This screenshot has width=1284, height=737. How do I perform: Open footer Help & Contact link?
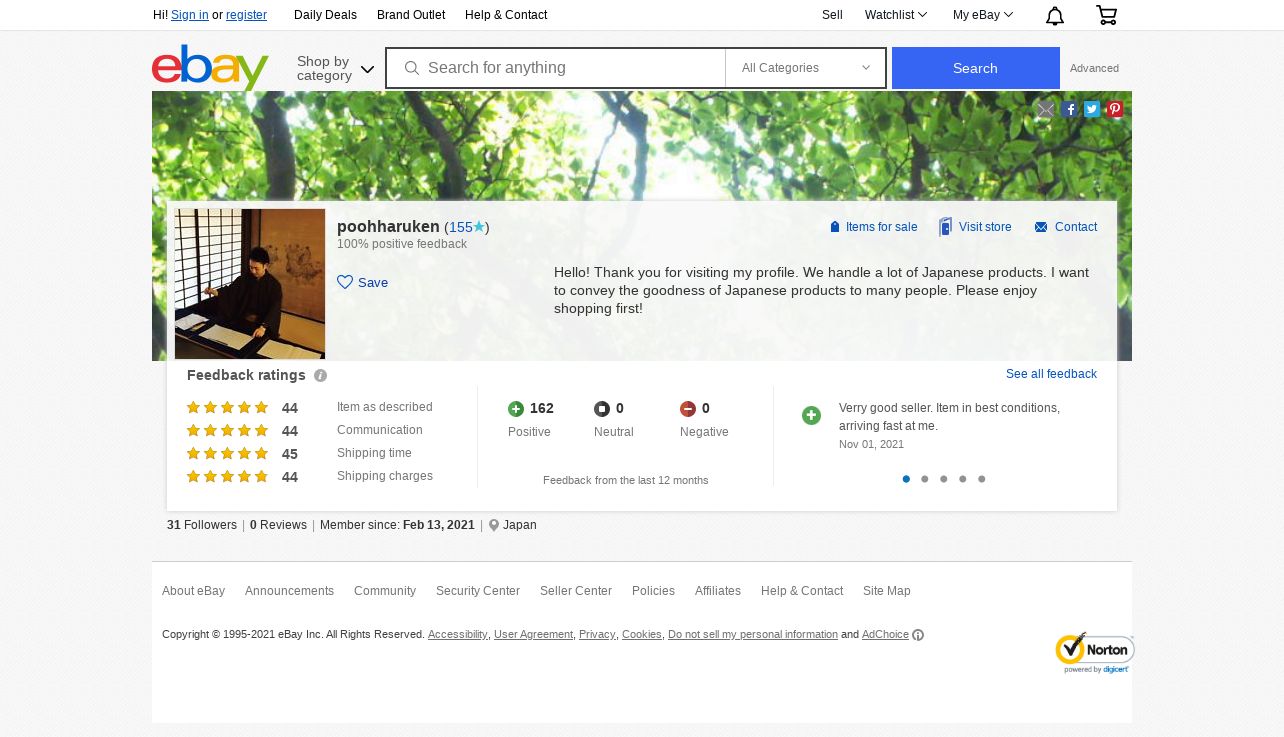click(x=802, y=591)
